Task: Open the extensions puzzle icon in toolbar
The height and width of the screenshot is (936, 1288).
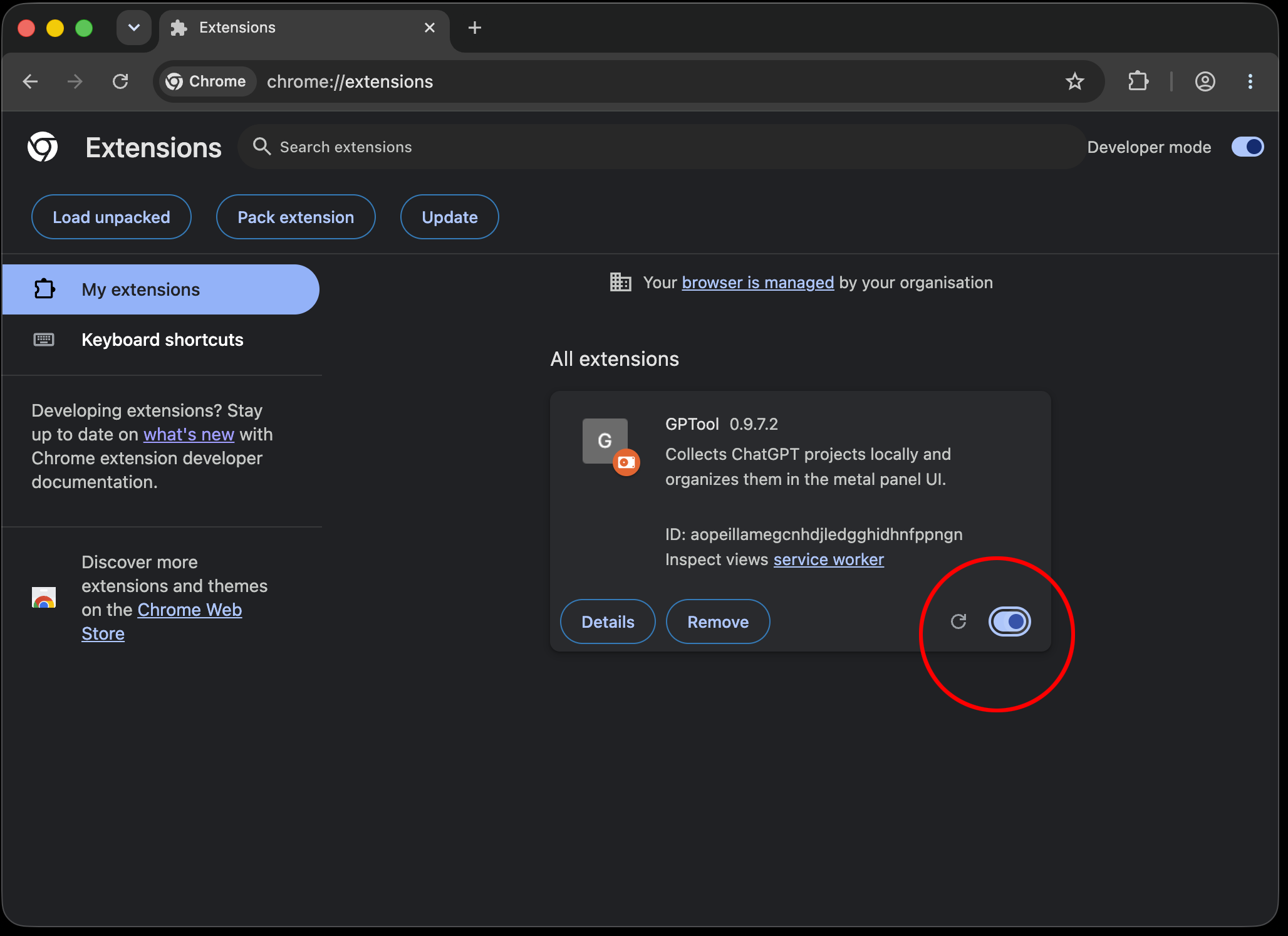Action: click(x=1138, y=81)
